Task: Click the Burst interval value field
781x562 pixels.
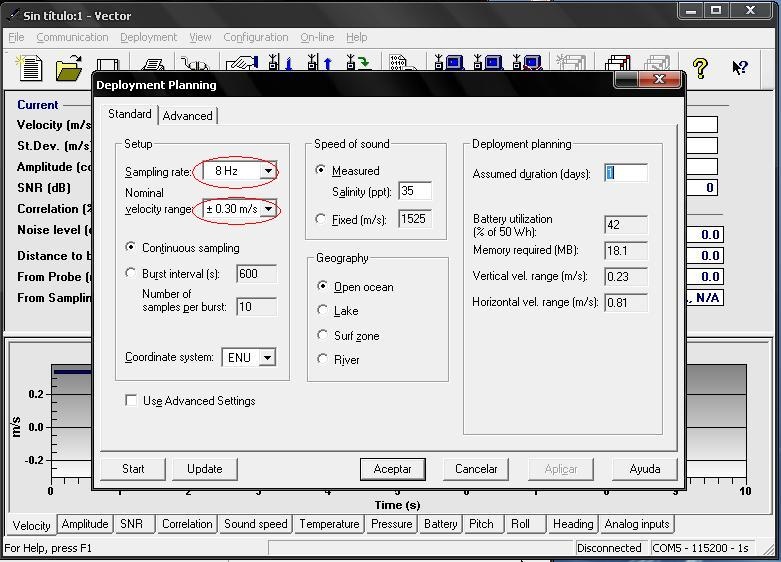Action: [x=256, y=274]
